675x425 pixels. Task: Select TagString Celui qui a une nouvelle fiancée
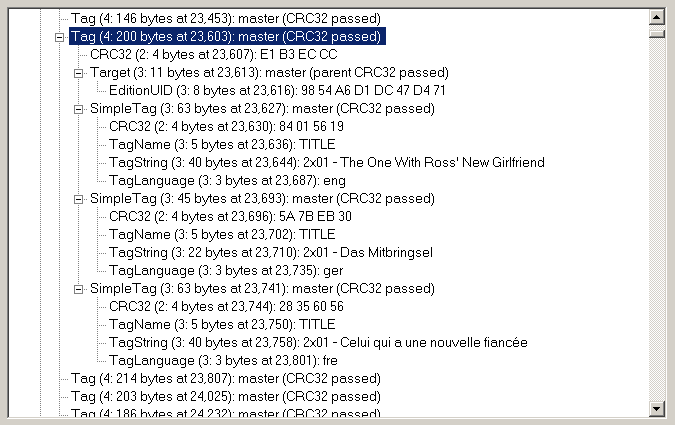click(x=318, y=342)
